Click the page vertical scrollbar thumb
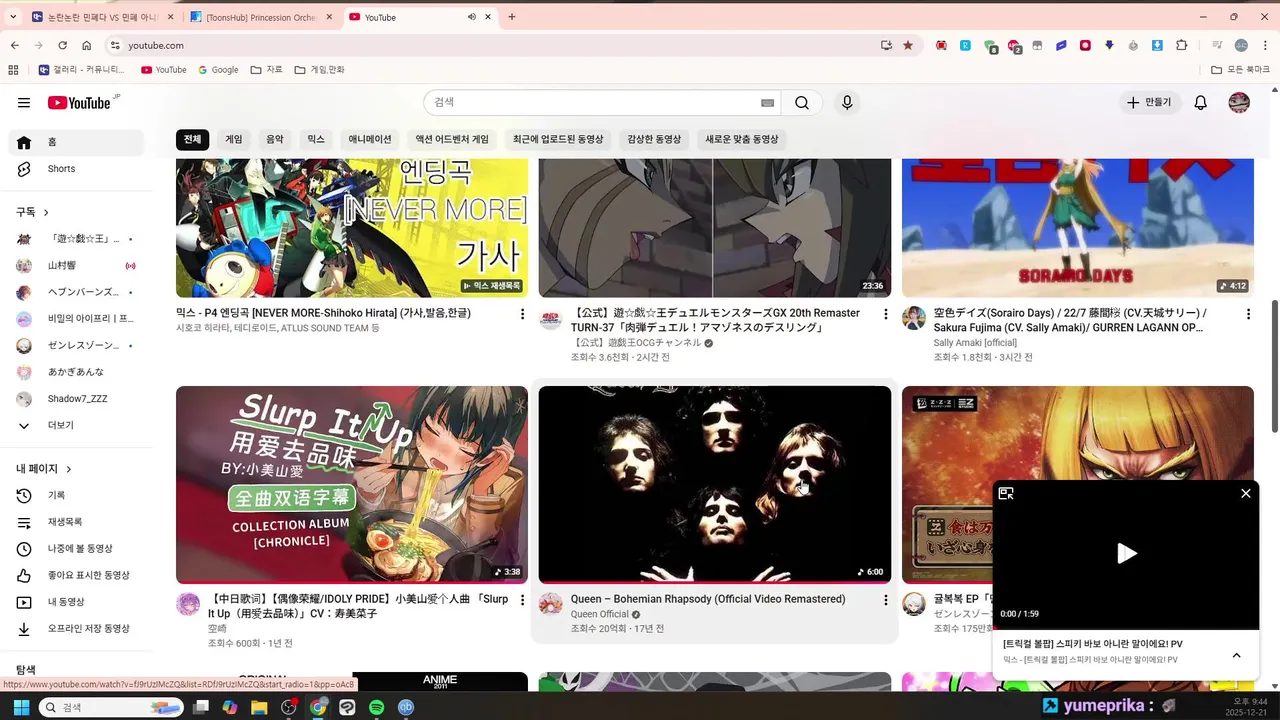Image resolution: width=1280 pixels, height=720 pixels. pyautogui.click(x=1273, y=367)
